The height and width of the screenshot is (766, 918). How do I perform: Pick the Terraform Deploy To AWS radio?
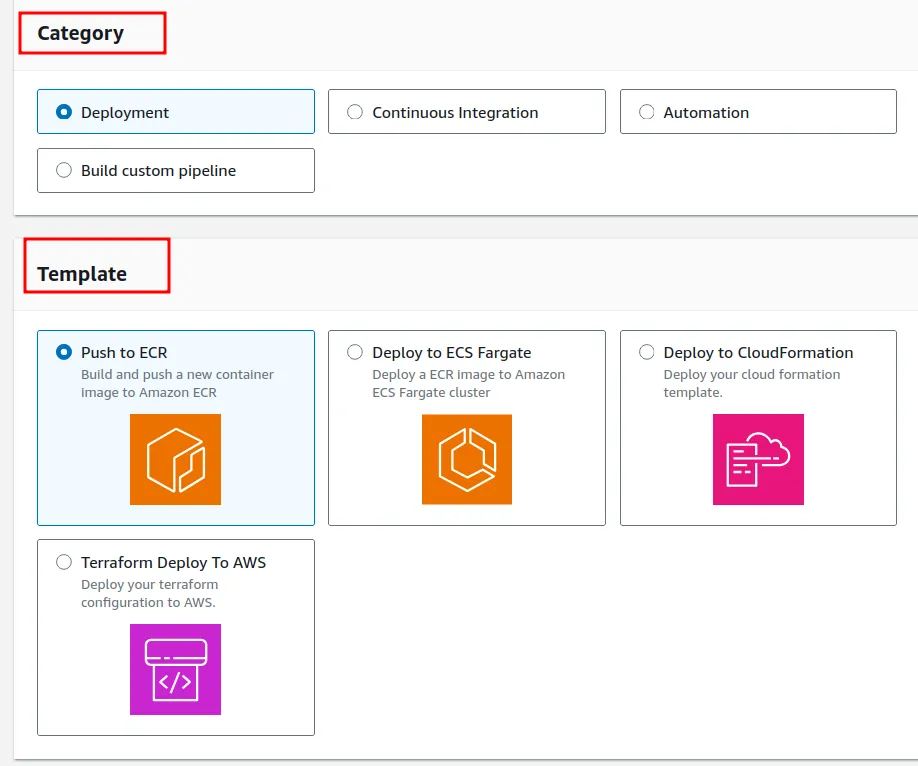tap(64, 562)
